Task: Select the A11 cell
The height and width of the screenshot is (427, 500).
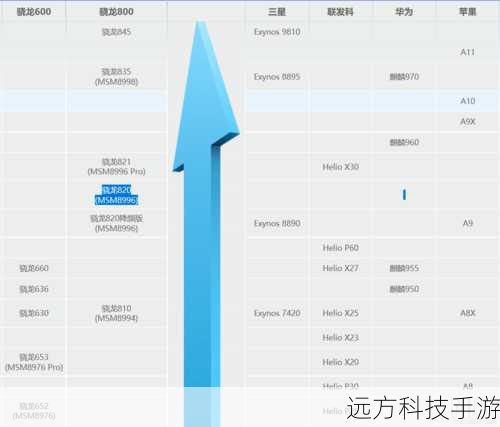Action: coord(468,52)
